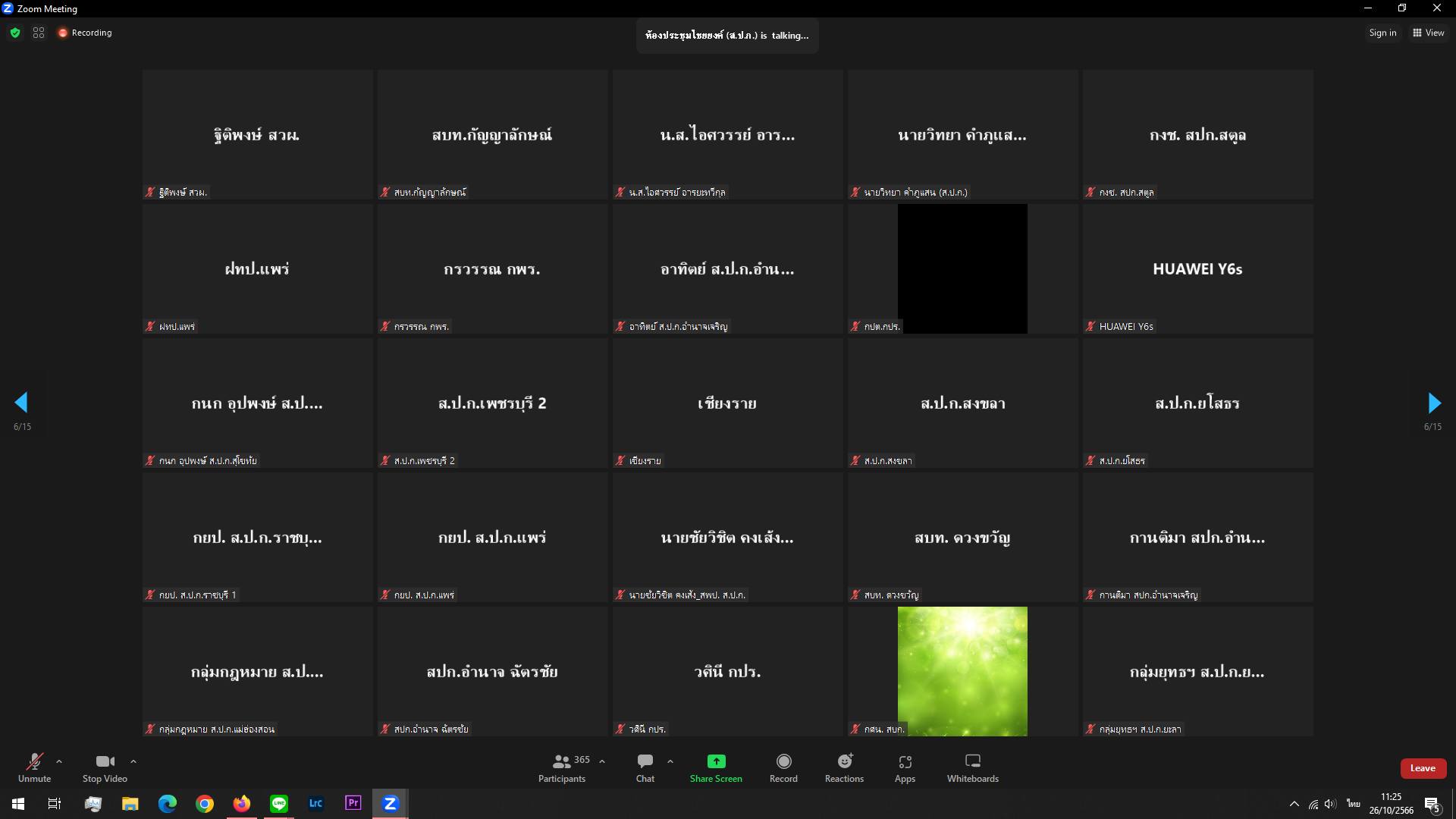The width and height of the screenshot is (1456, 819).
Task: Open Google Chrome from taskbar
Action: (x=205, y=804)
